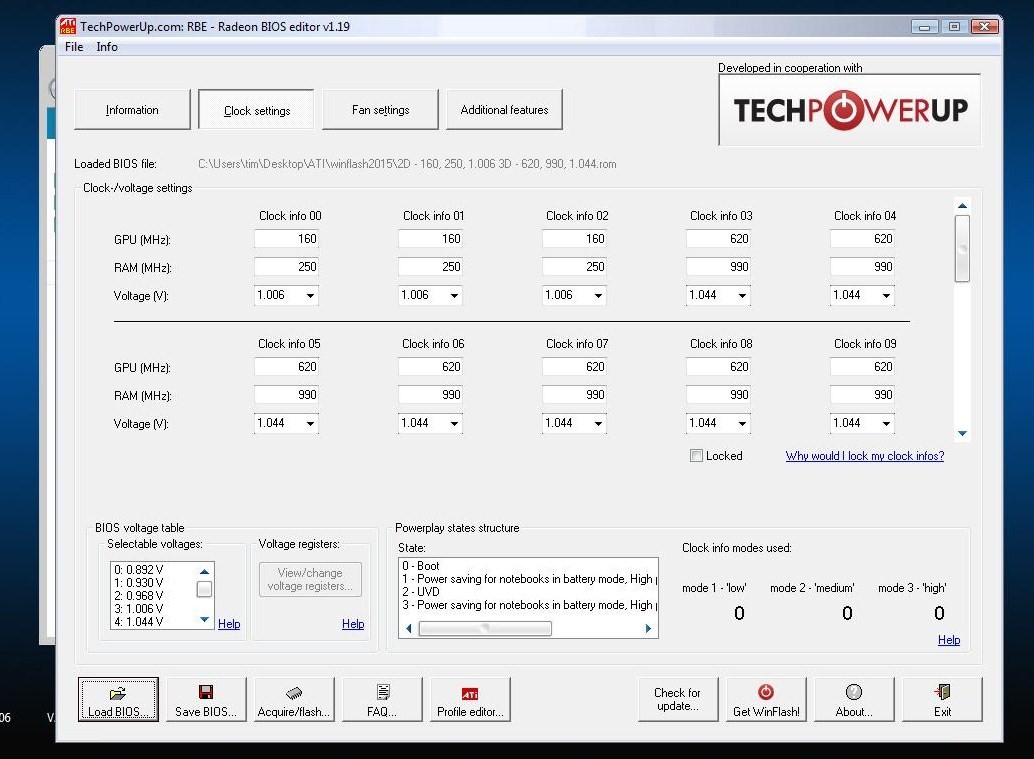Open the About dialog button
This screenshot has width=1034, height=759.
coord(854,699)
